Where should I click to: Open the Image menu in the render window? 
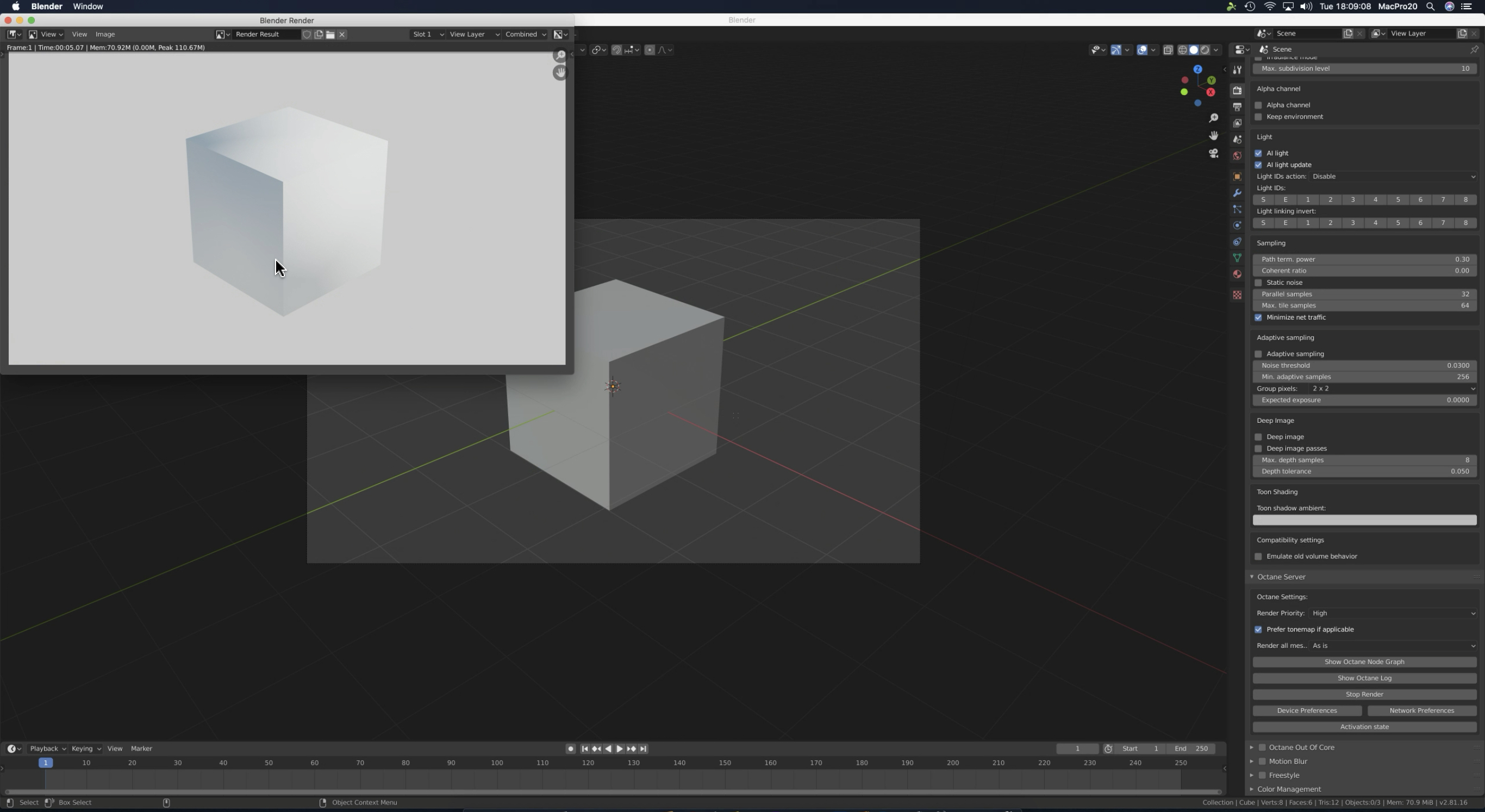[105, 35]
